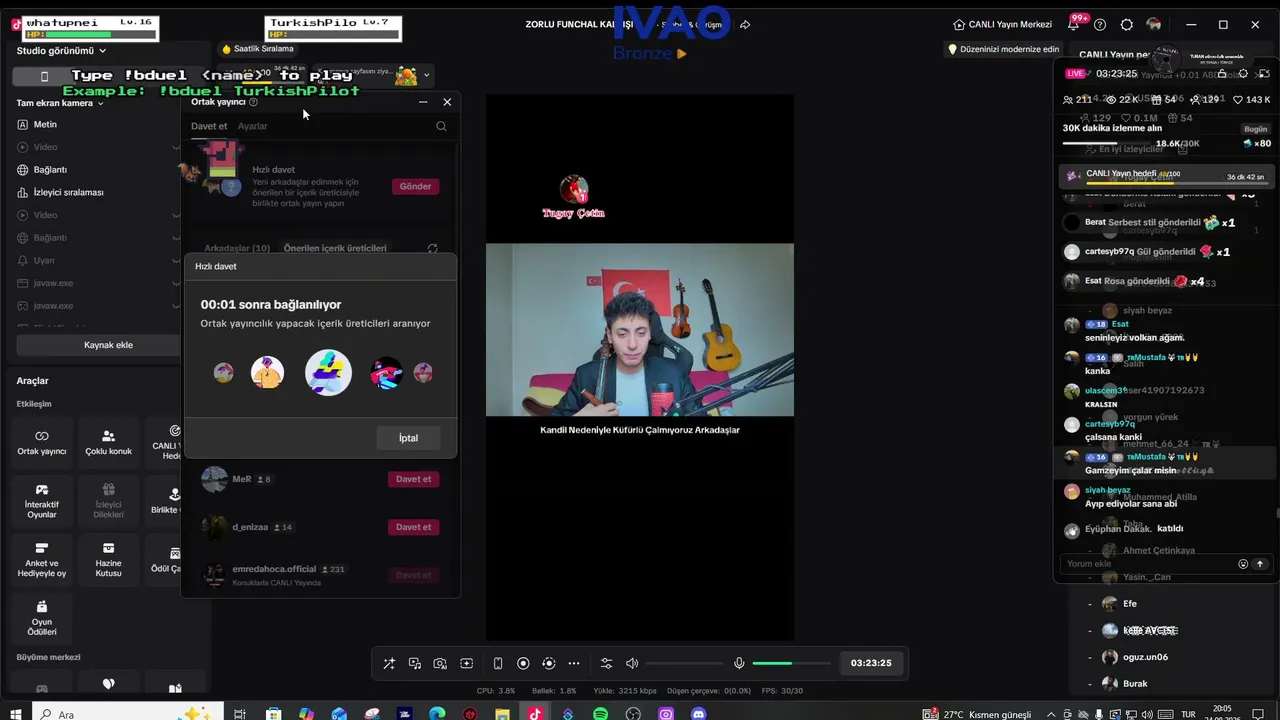The image size is (1280, 720).
Task: Open Oyun Ödülleri tool
Action: (x=42, y=618)
